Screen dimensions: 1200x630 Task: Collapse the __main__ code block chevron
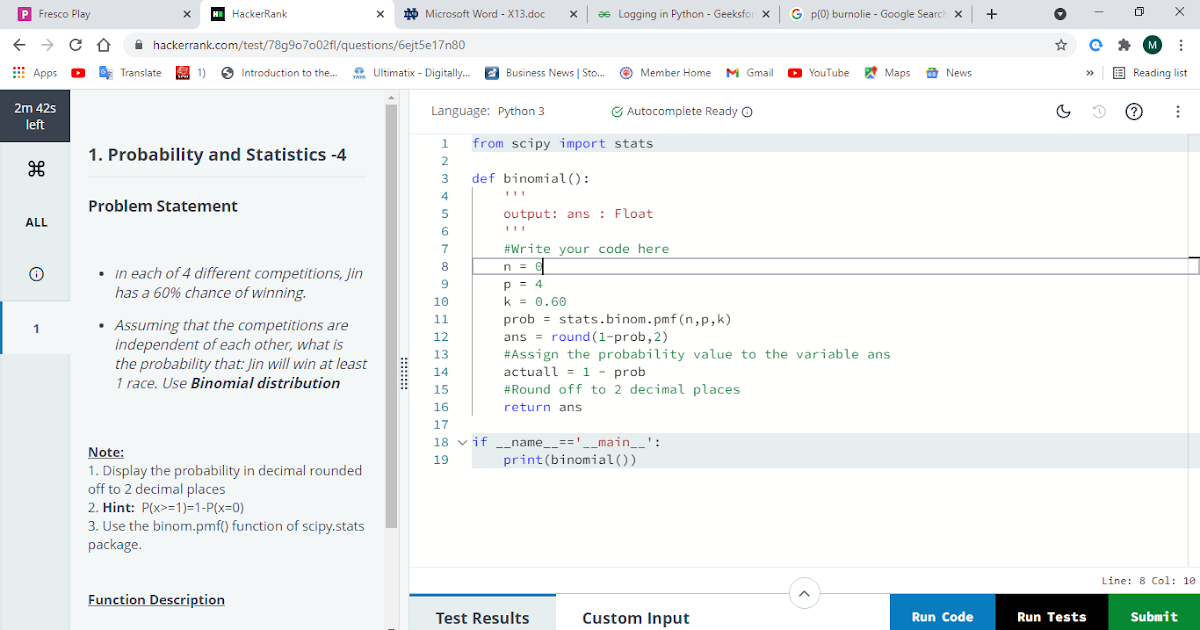(x=461, y=441)
